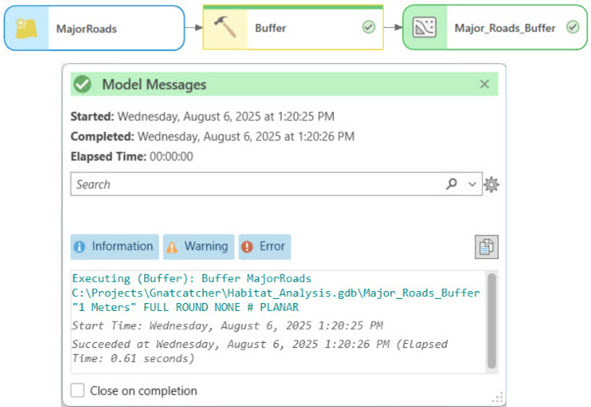Click the checkmark on Major_Roads_Buffer node
The width and height of the screenshot is (591, 407).
tap(573, 27)
